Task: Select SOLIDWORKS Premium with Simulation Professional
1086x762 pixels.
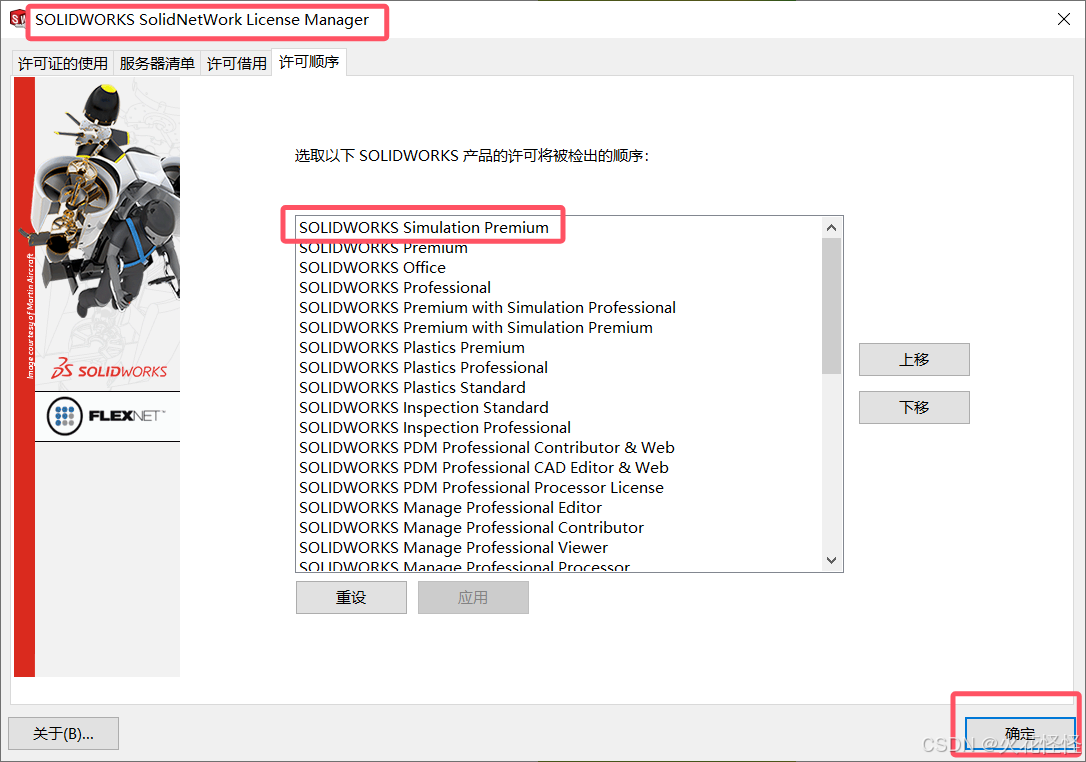Action: tap(558, 308)
